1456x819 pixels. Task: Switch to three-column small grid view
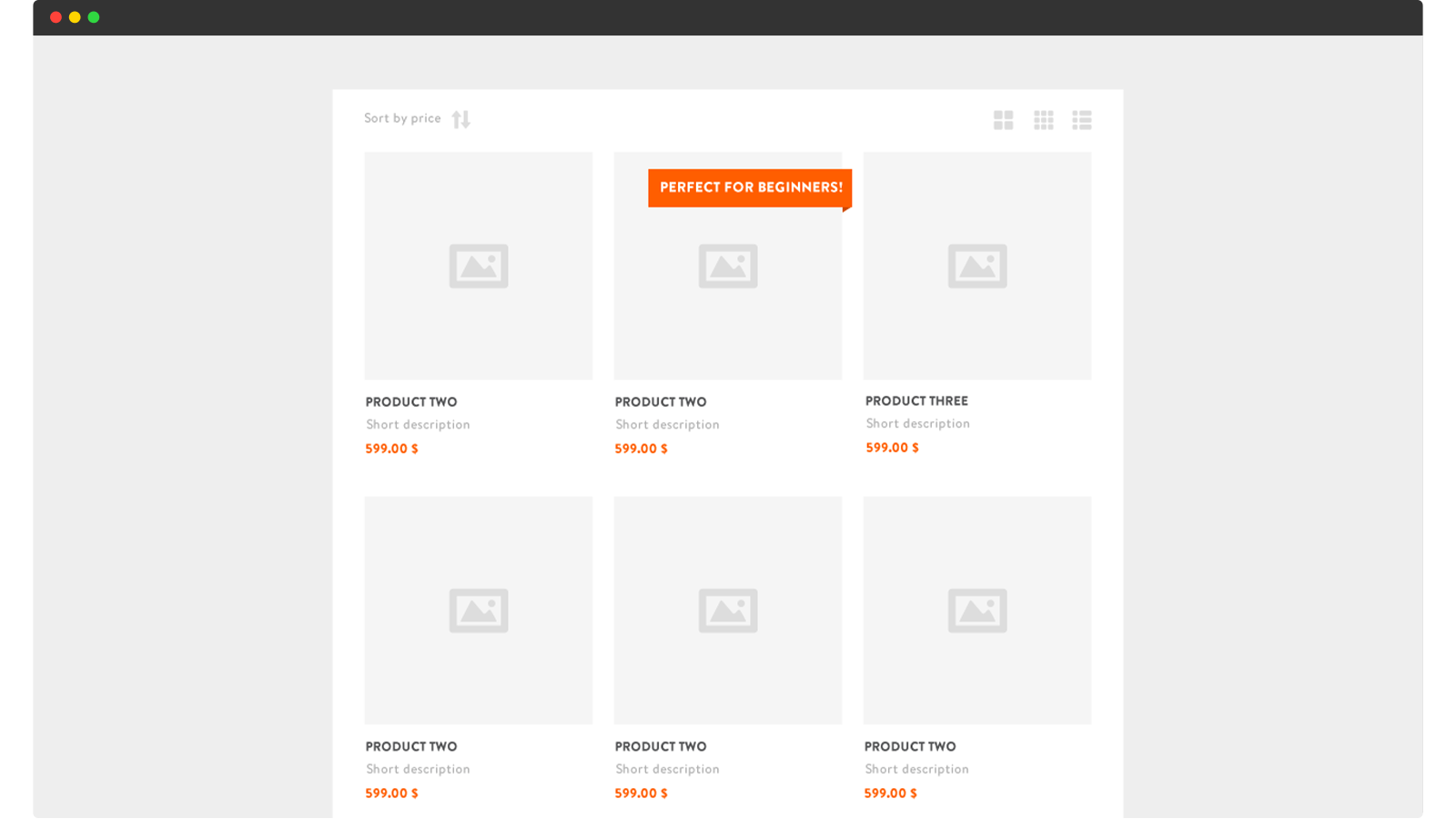[1043, 120]
